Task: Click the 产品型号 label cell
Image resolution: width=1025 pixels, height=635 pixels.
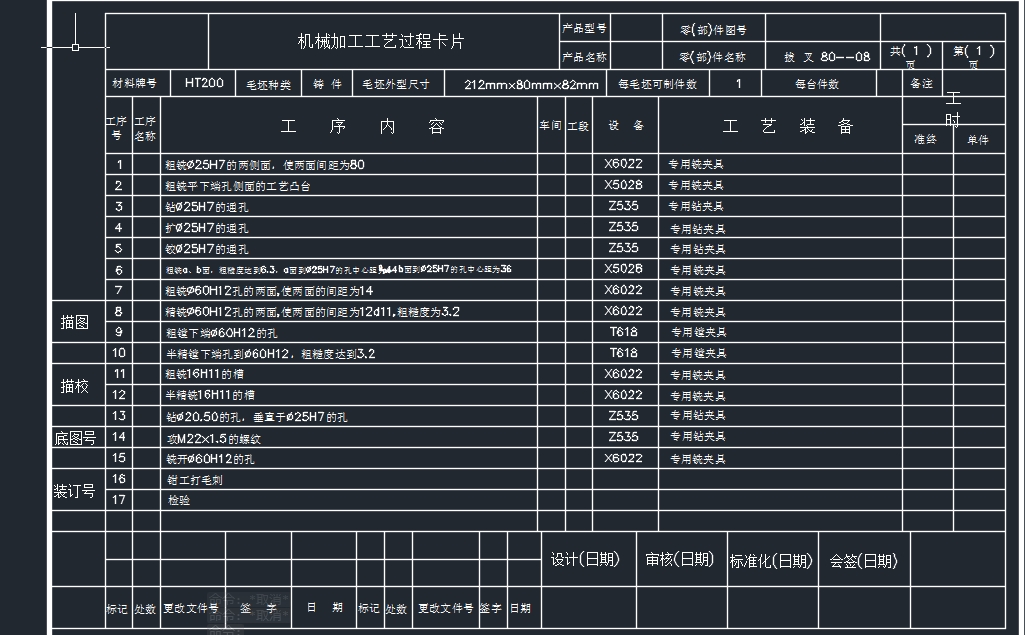Action: 584,27
